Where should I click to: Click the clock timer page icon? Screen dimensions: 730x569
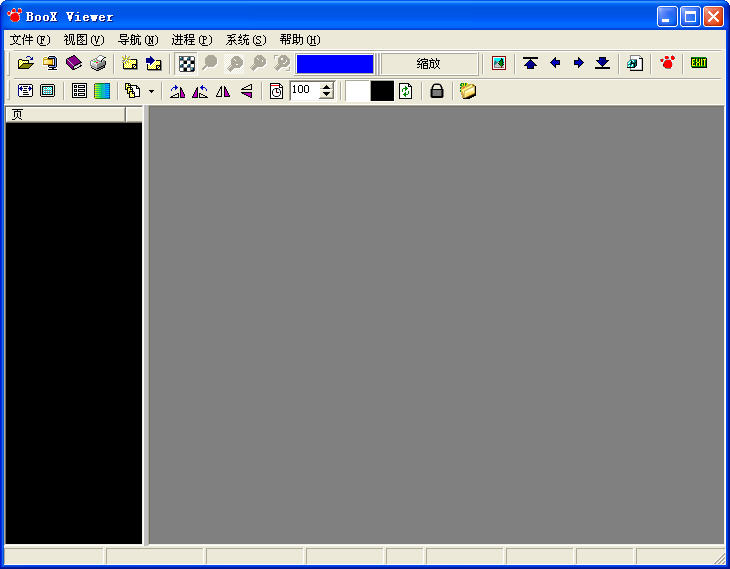(276, 91)
